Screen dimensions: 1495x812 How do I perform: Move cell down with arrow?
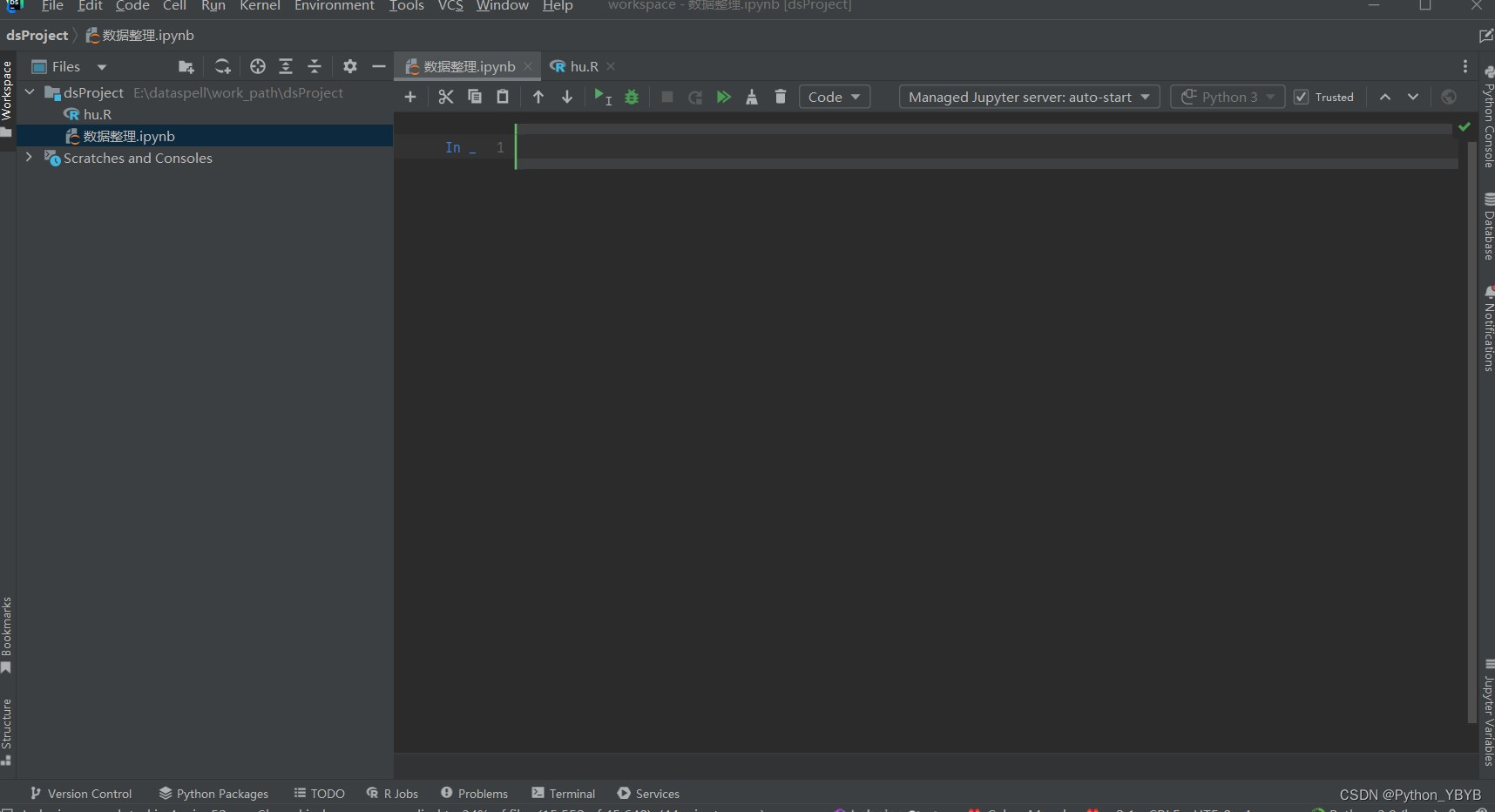(567, 97)
